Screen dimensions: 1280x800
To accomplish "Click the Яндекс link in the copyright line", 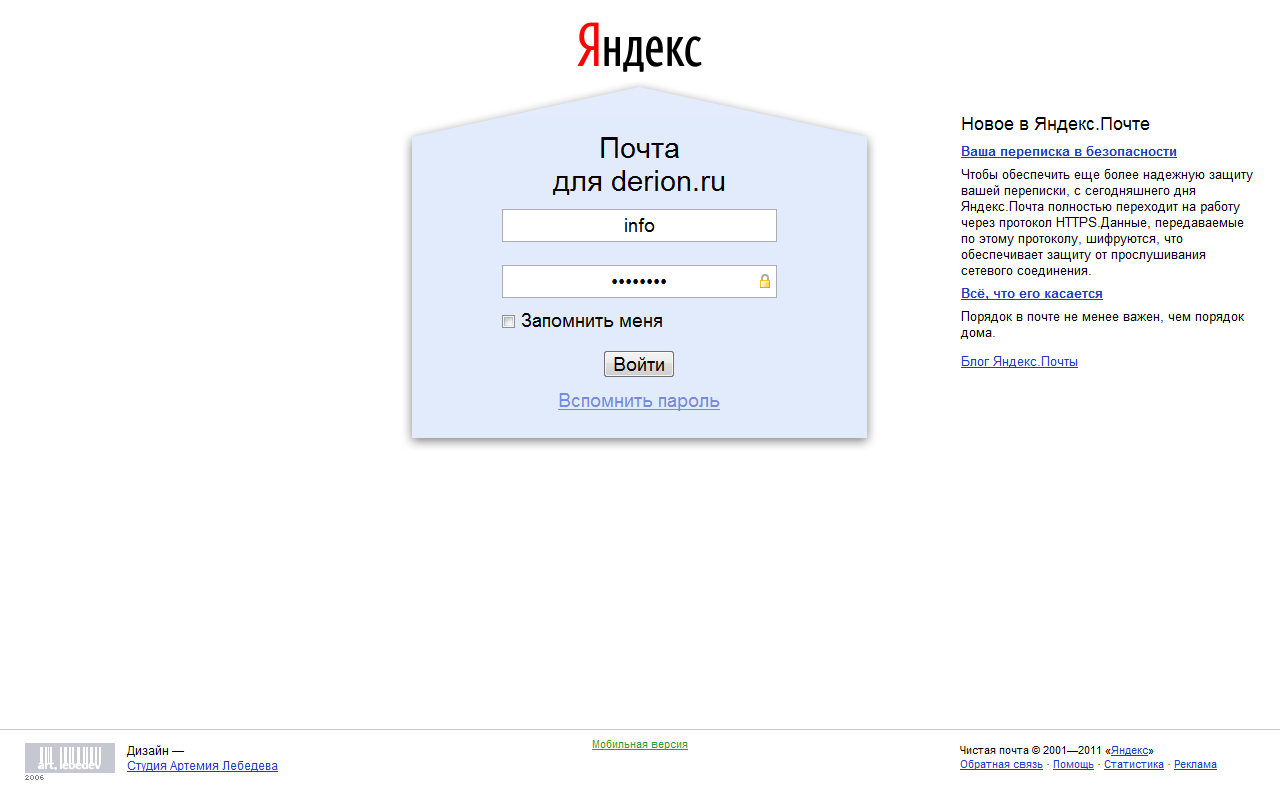I will [1131, 750].
